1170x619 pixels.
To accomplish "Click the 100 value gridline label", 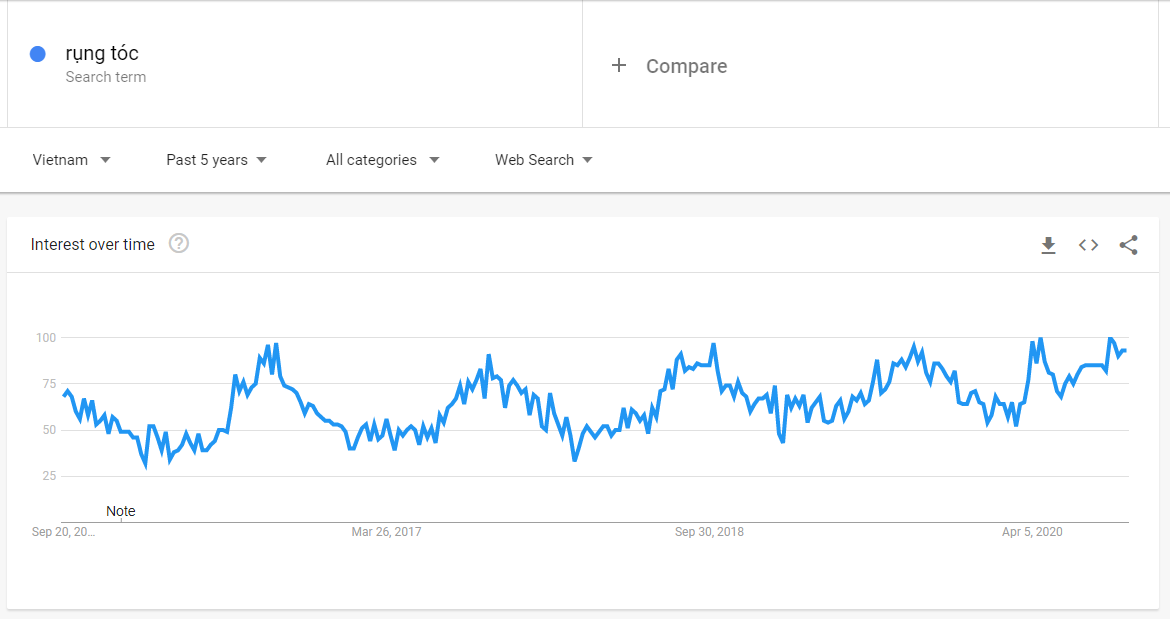I will 46,338.
